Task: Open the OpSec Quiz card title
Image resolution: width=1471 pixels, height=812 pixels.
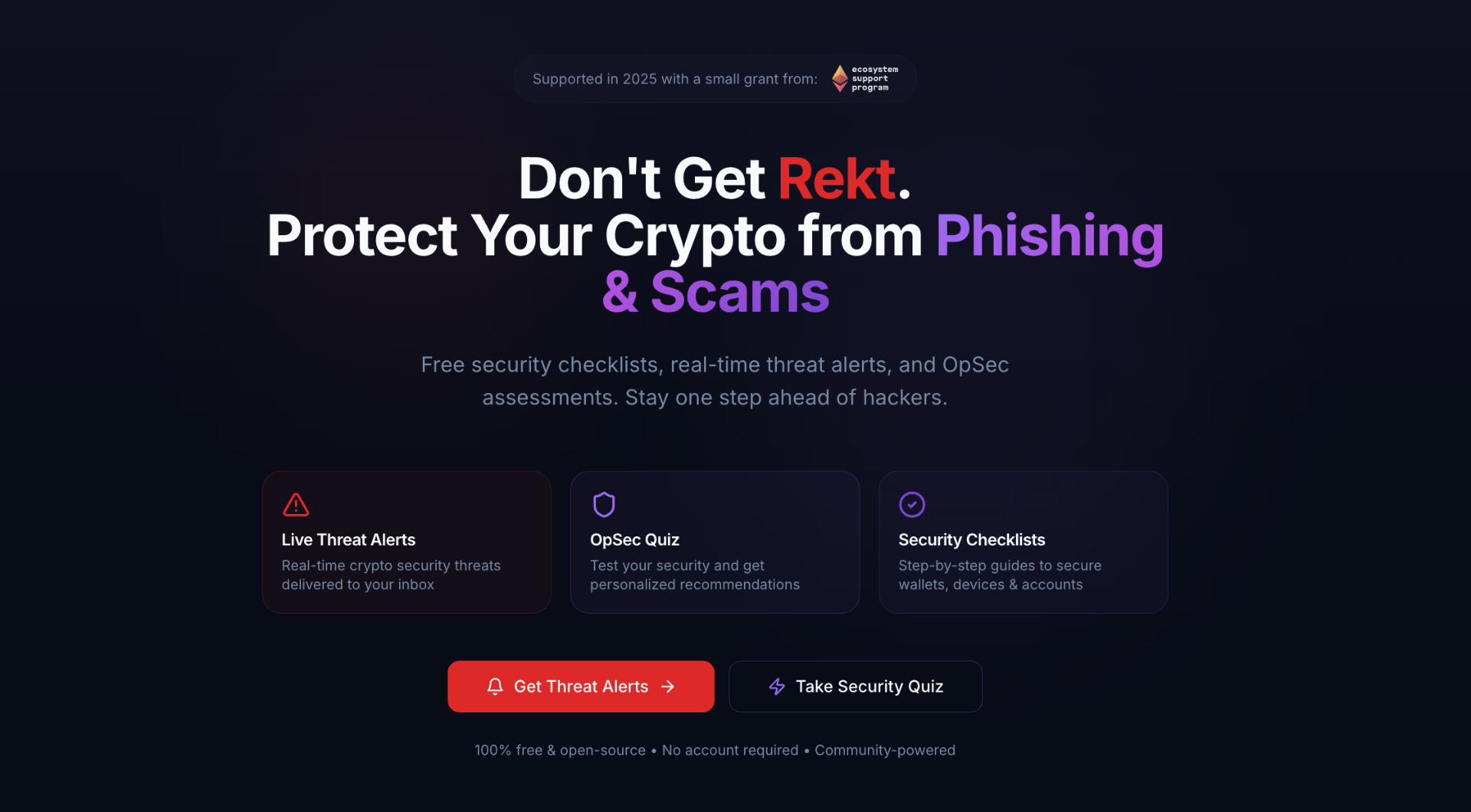Action: click(x=634, y=540)
